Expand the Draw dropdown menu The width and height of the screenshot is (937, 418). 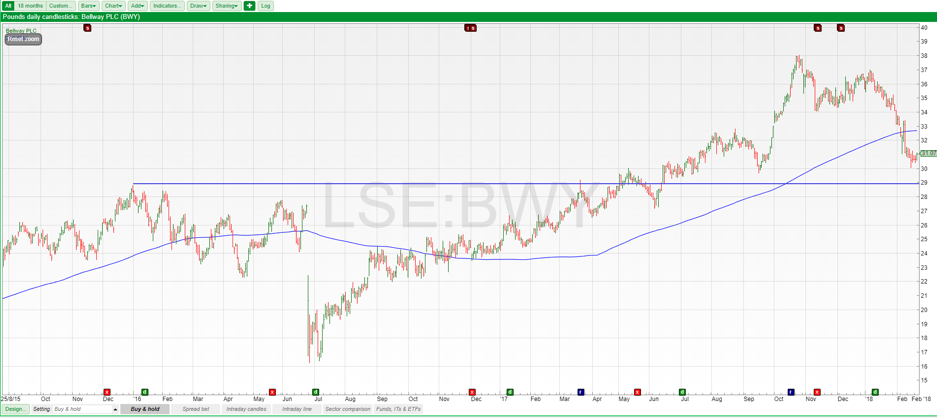[198, 6]
